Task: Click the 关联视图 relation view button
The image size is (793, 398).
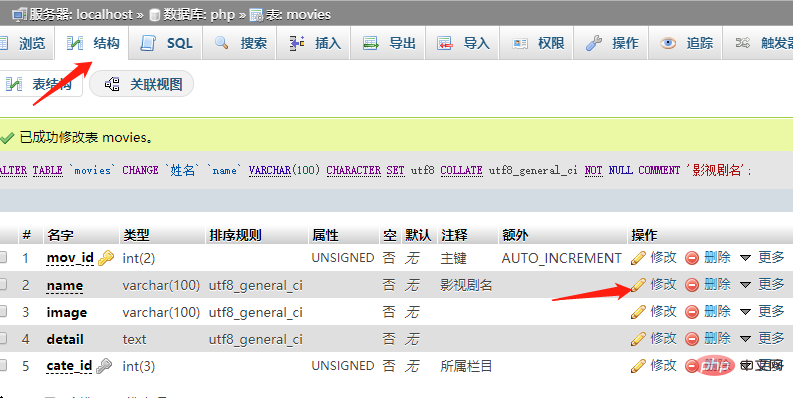Action: (x=142, y=84)
